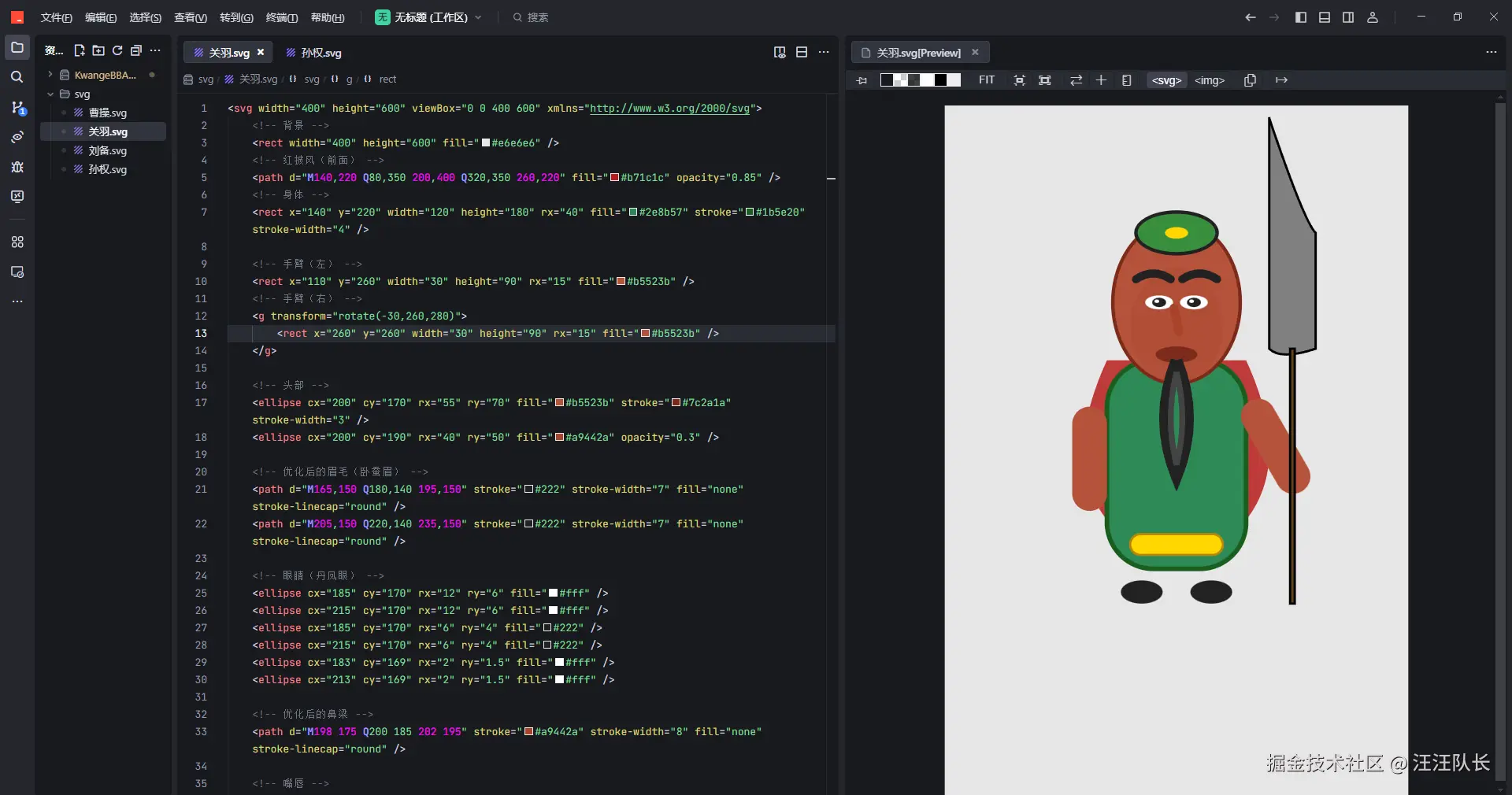Open the 选择(S) menu
Screen dimensions: 1512x795
tap(146, 17)
